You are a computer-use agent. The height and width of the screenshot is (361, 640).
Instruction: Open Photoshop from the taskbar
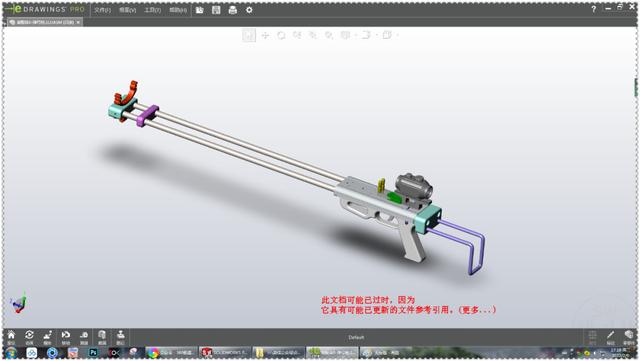[x=93, y=352]
